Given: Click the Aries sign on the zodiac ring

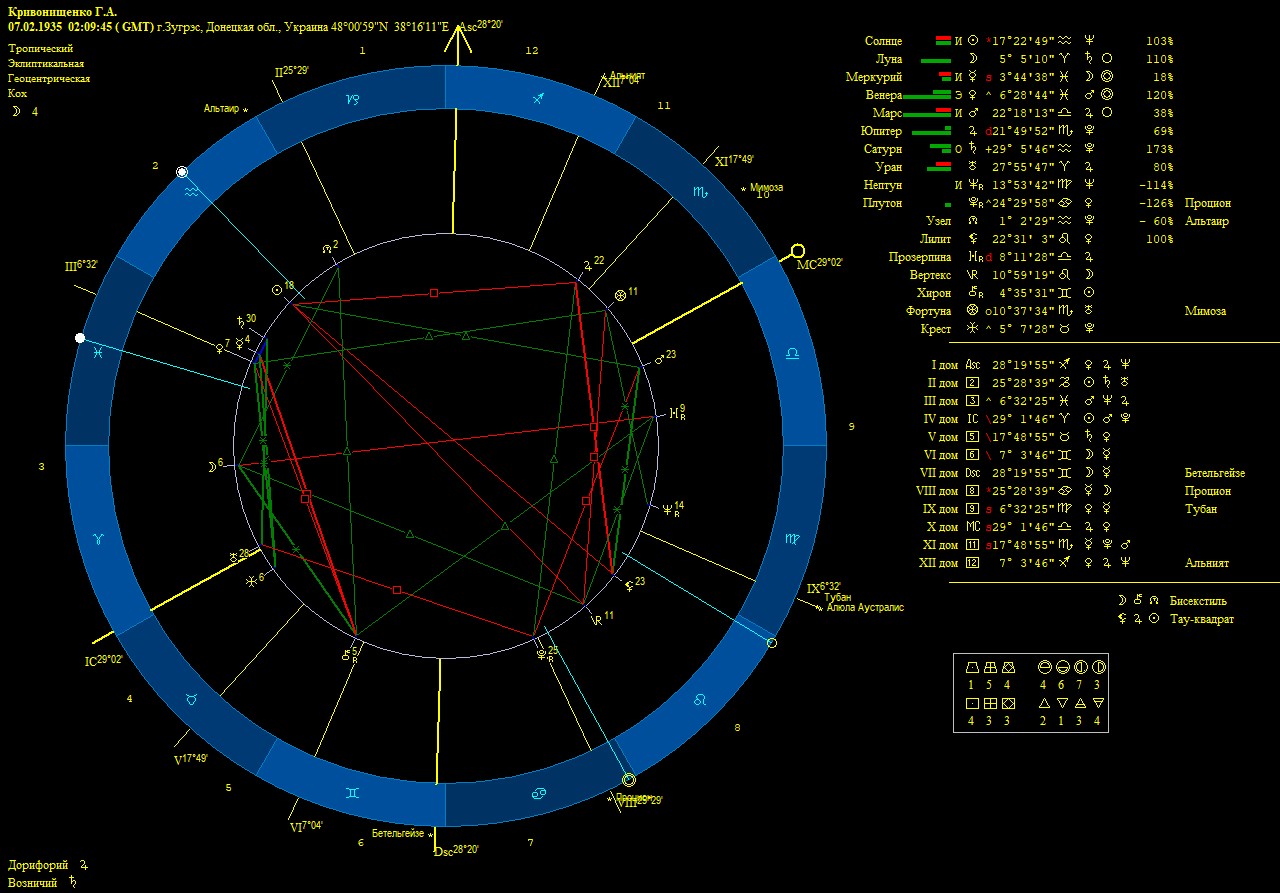Looking at the screenshot, I should [98, 539].
